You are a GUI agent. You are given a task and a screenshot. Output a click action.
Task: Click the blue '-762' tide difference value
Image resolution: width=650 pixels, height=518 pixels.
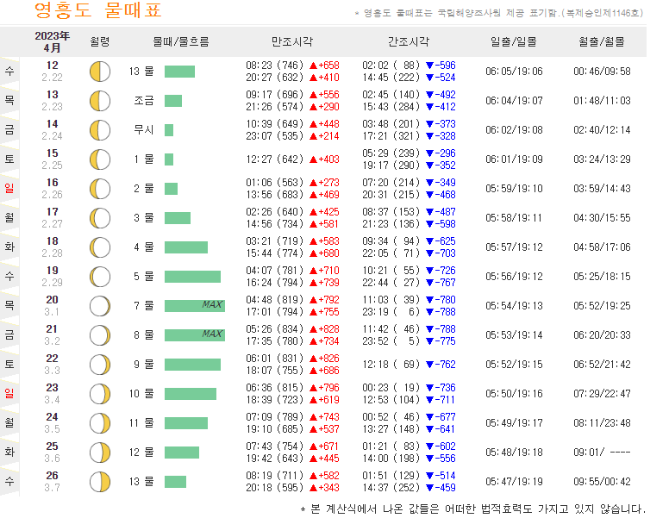pos(441,364)
